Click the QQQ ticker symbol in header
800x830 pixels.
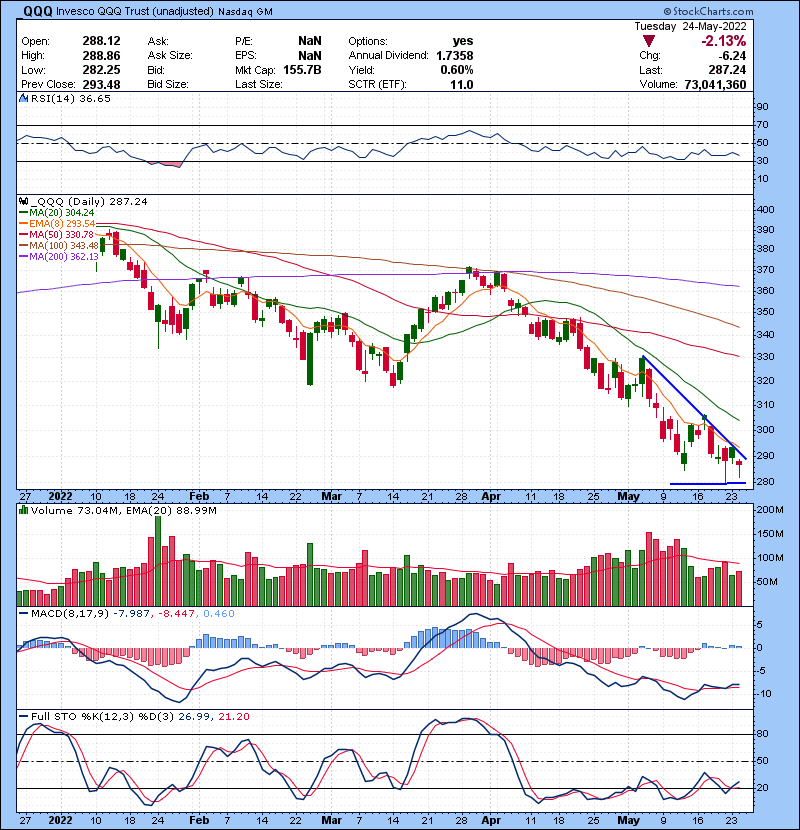(x=38, y=11)
